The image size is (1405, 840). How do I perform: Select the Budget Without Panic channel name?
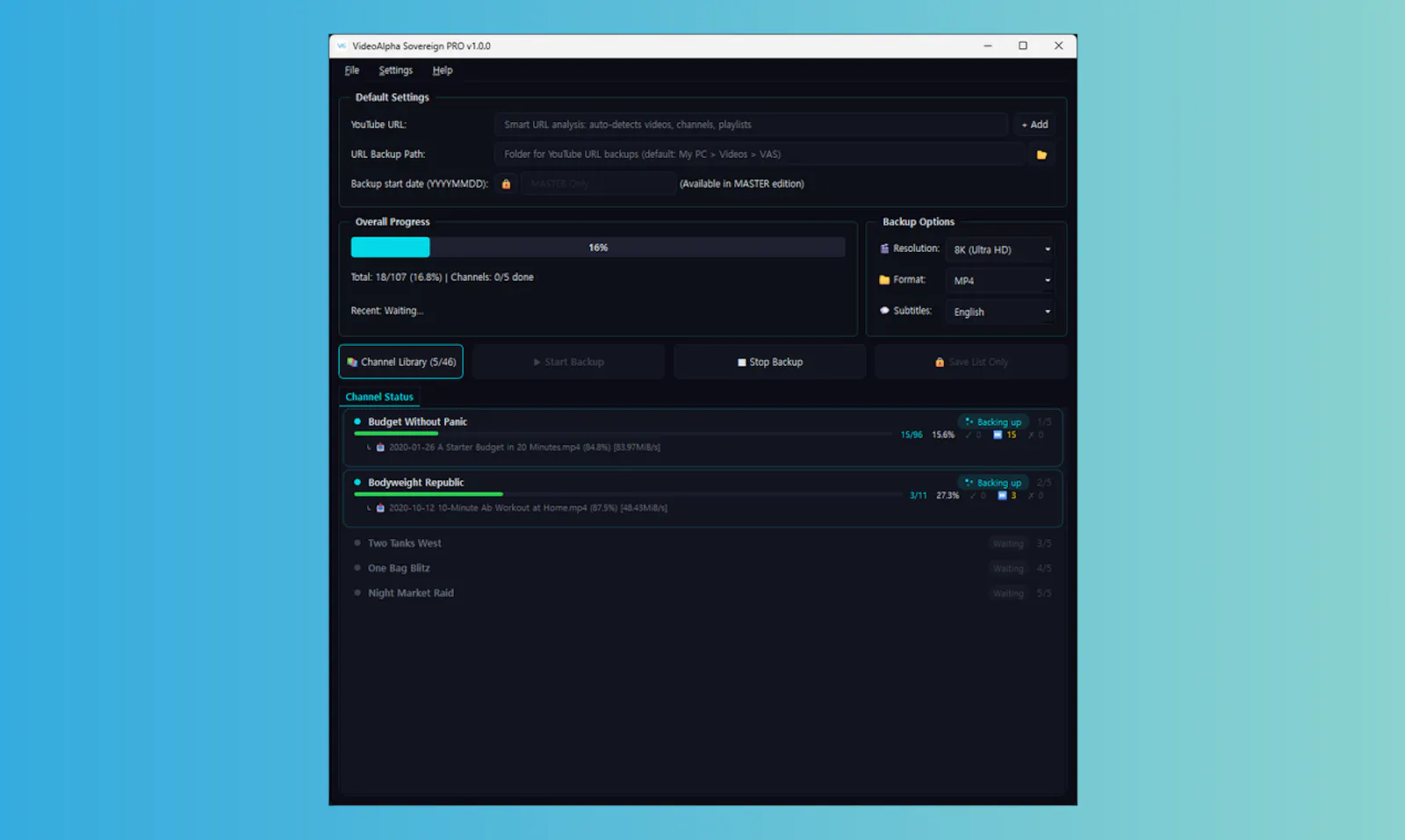coord(417,422)
